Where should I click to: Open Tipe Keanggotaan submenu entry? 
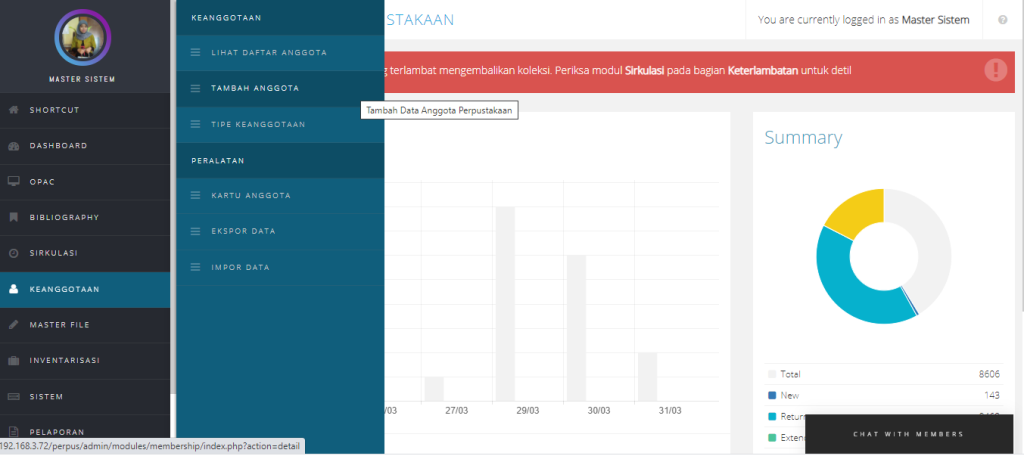pyautogui.click(x=258, y=124)
